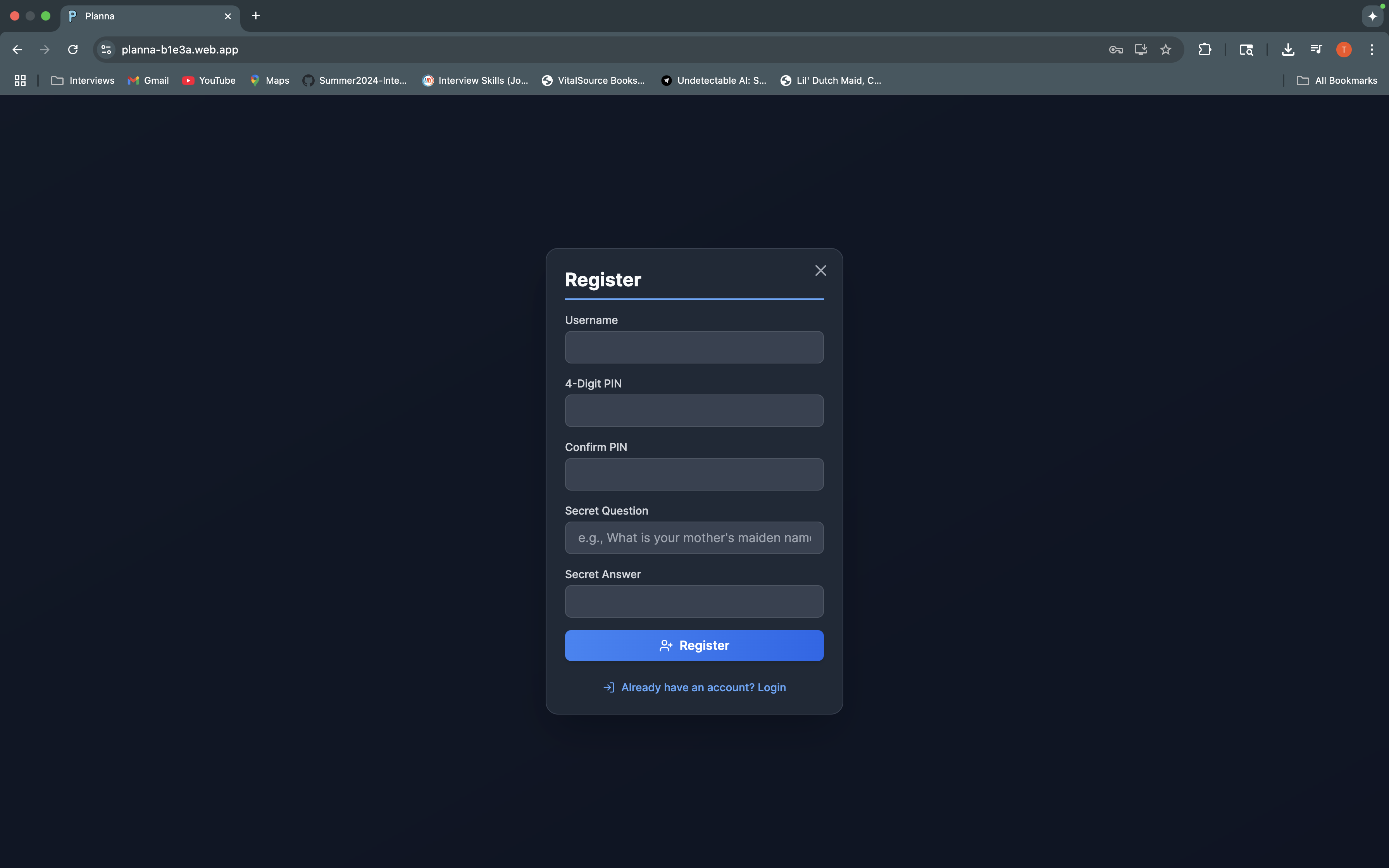1389x868 pixels.
Task: Open the tab search screen icon
Action: 1246,49
